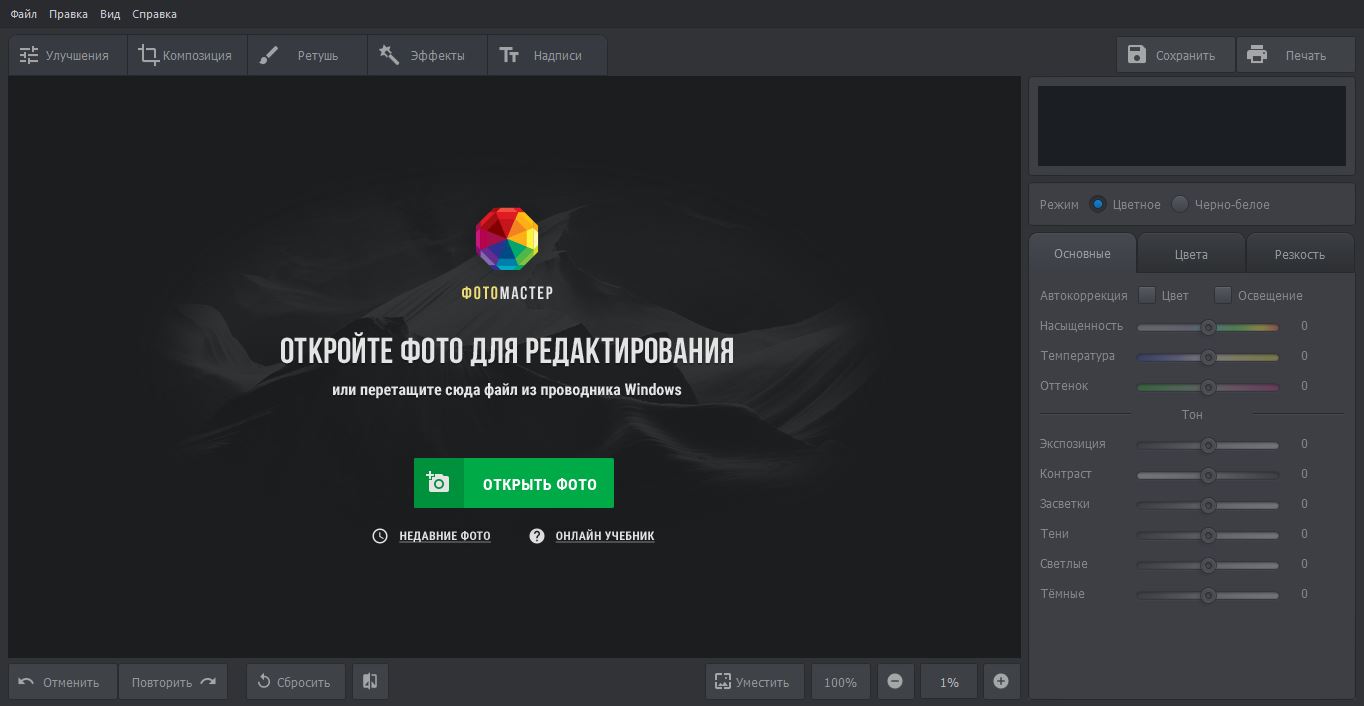The image size is (1364, 706).
Task: Click the Тёмные slider handle
Action: (x=1208, y=595)
